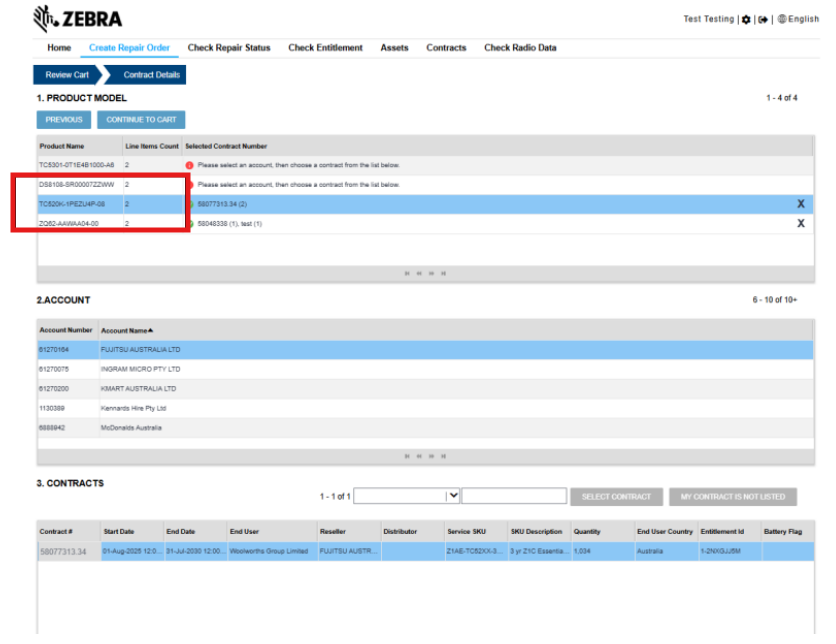836x644 pixels.
Task: Click the SELECT CONTRACT button
Action: click(616, 497)
